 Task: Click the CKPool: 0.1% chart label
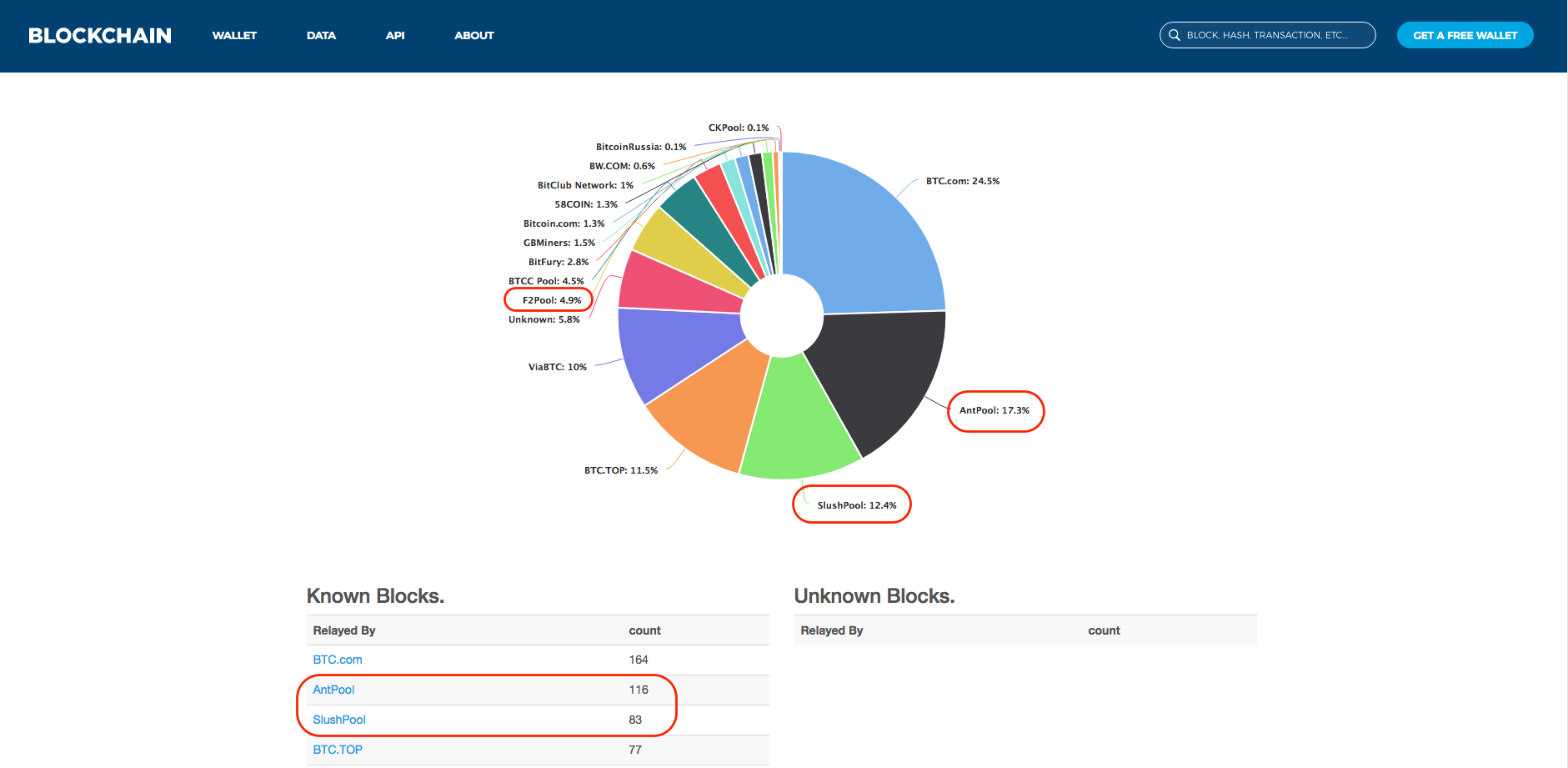[739, 128]
